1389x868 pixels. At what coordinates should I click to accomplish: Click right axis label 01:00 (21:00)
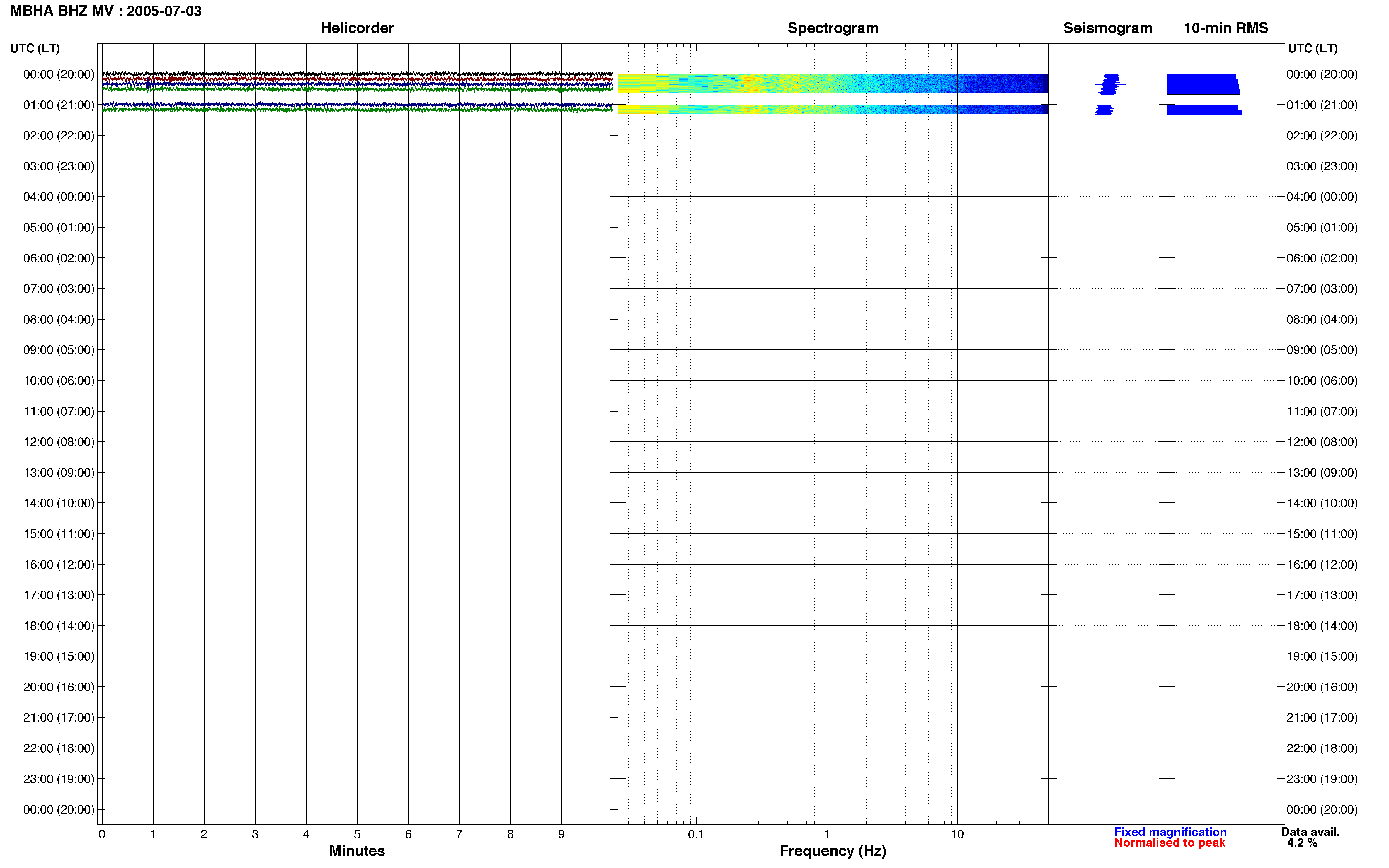[x=1322, y=105]
